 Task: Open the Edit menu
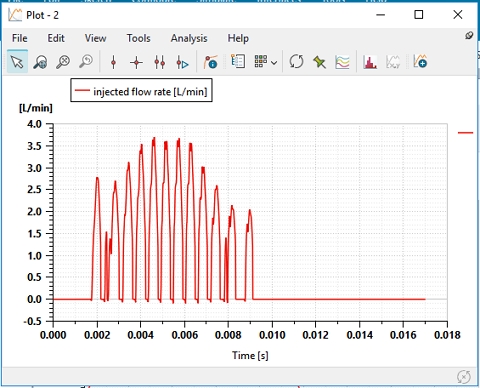point(56,38)
